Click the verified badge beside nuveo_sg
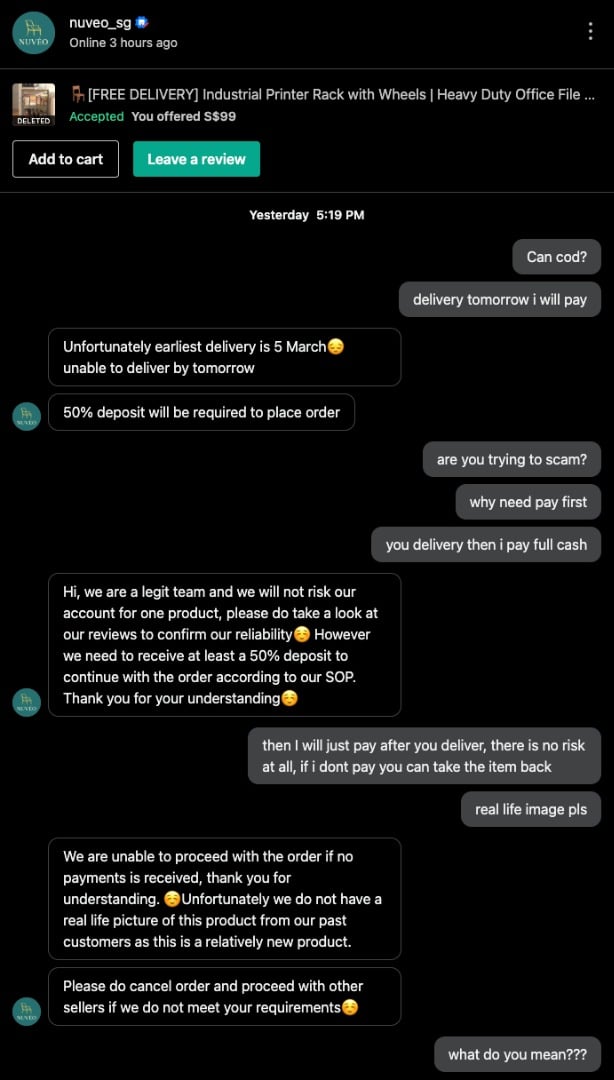Image resolution: width=614 pixels, height=1080 pixels. point(142,22)
